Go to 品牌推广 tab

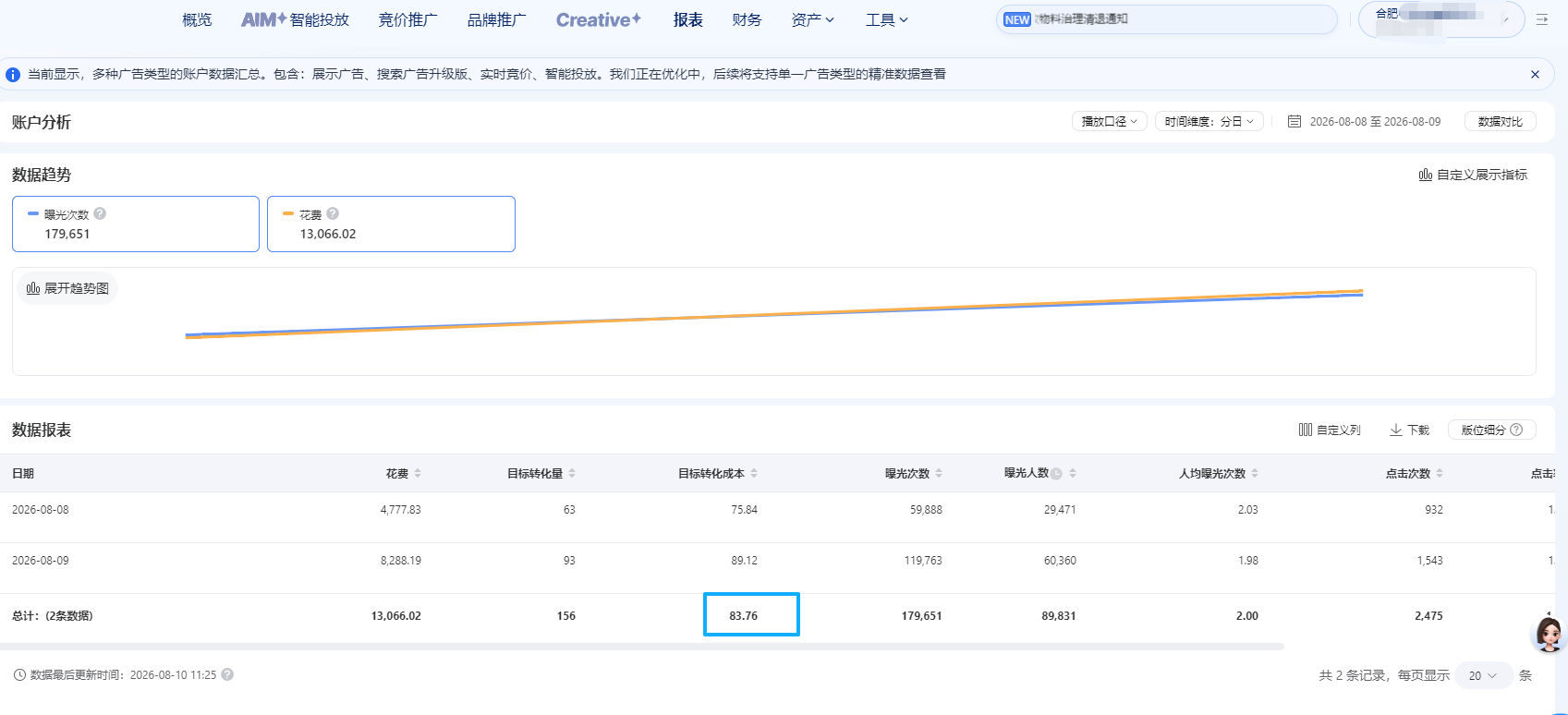click(x=496, y=19)
